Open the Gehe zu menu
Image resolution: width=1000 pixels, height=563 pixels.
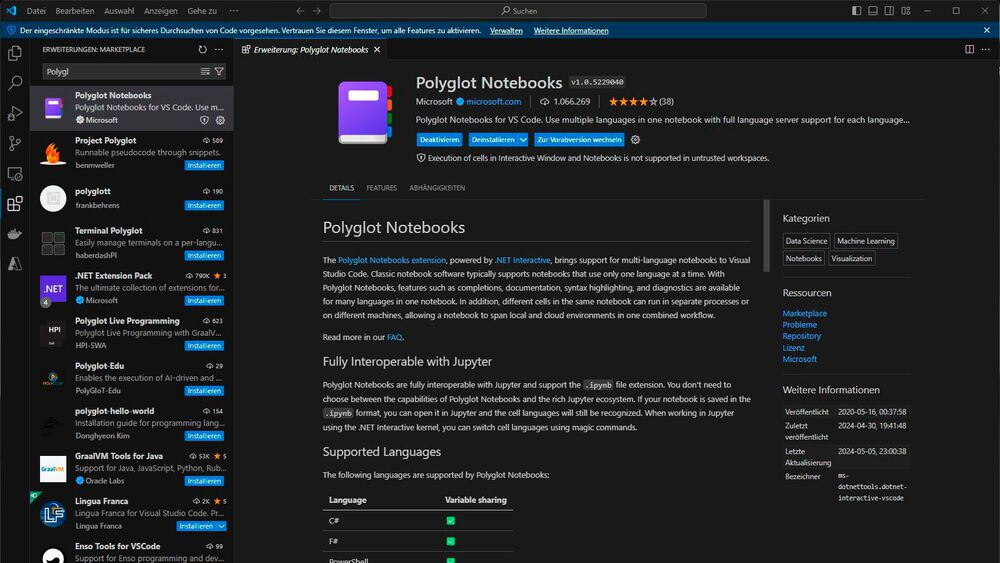tap(202, 11)
